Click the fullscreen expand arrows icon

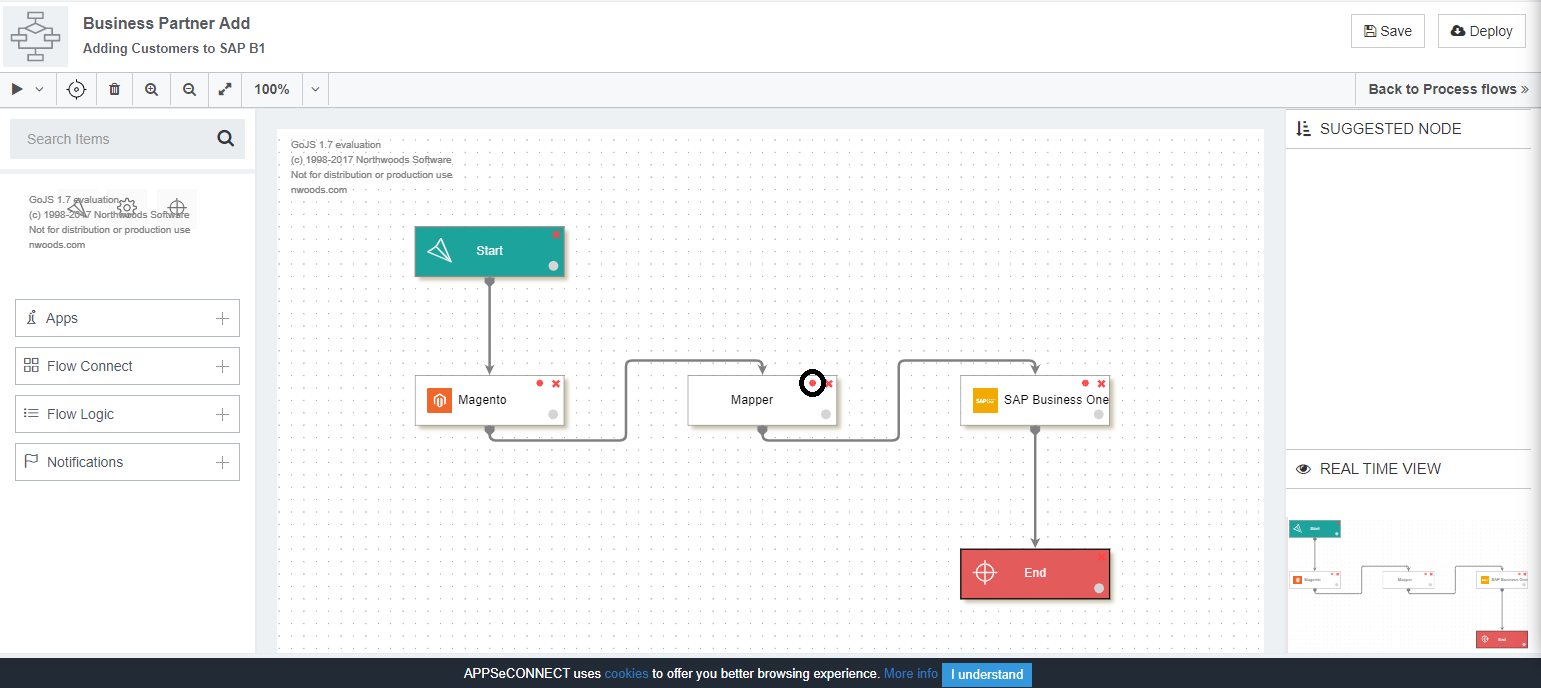coord(225,89)
